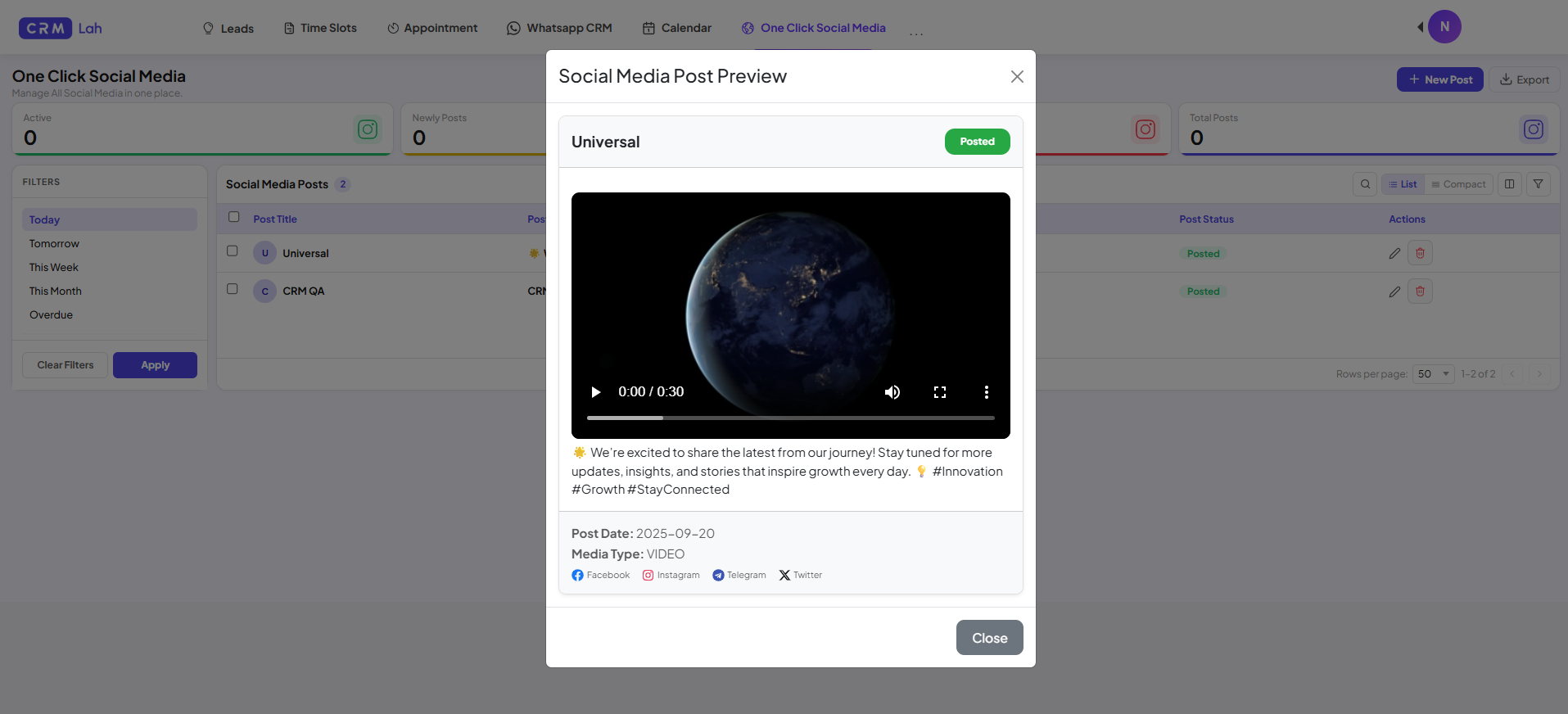This screenshot has width=1568, height=714.
Task: Open the Universal post title
Action: pos(305,254)
